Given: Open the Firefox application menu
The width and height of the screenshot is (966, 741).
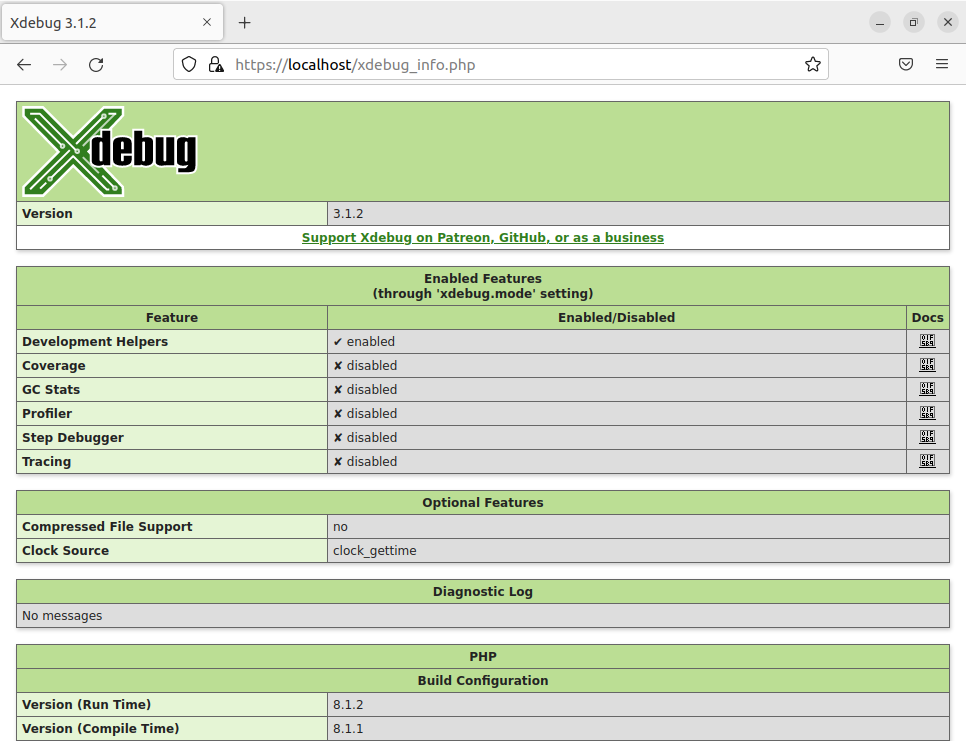Looking at the screenshot, I should [x=942, y=64].
